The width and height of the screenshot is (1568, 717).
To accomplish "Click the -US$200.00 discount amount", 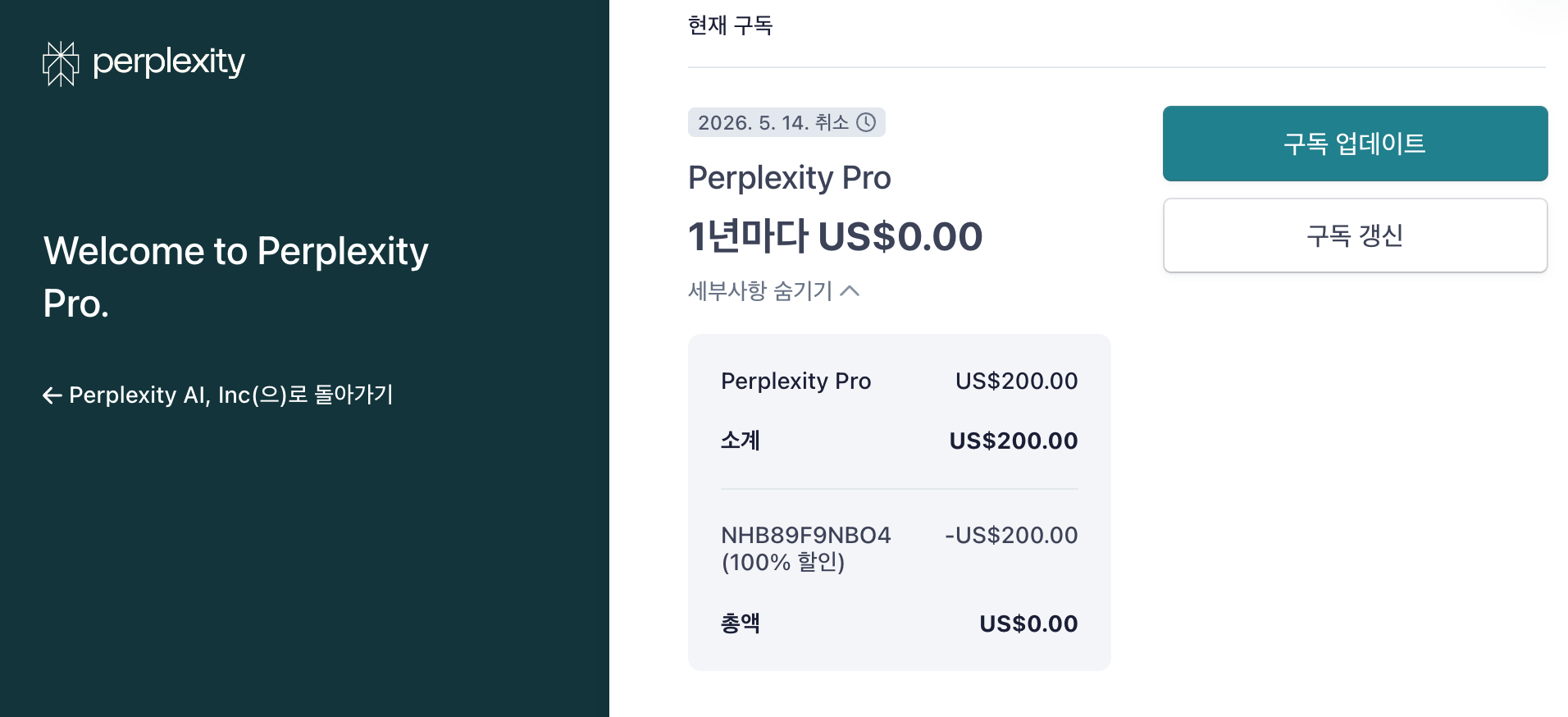I will (x=1011, y=535).
